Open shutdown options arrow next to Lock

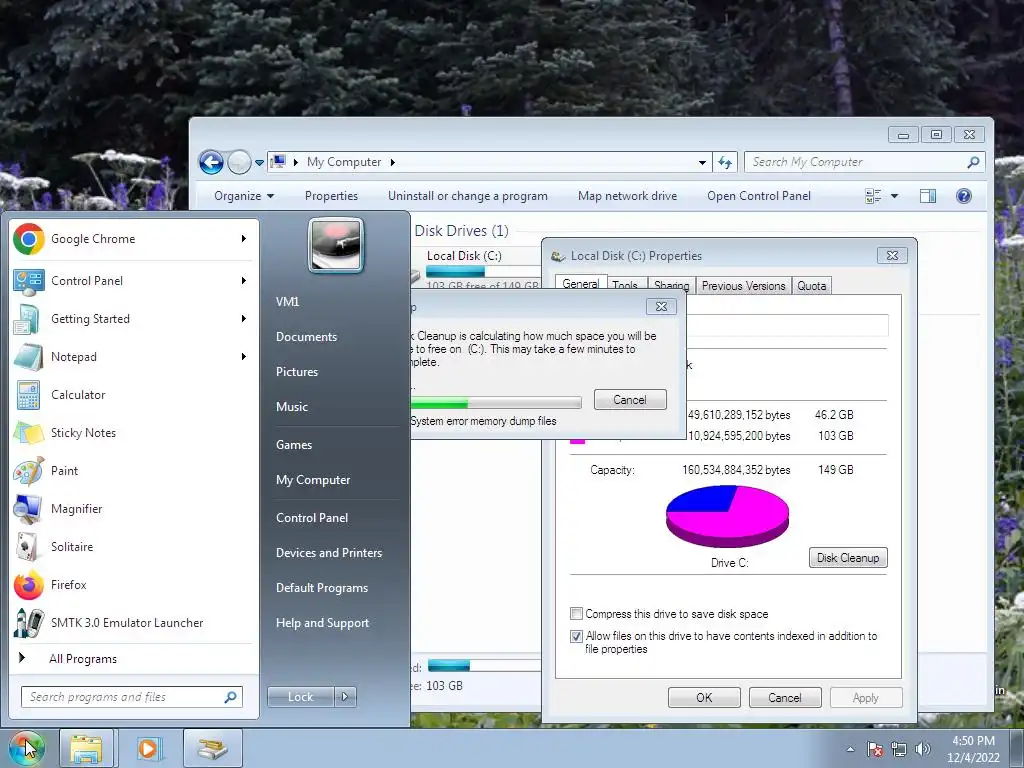(x=345, y=697)
